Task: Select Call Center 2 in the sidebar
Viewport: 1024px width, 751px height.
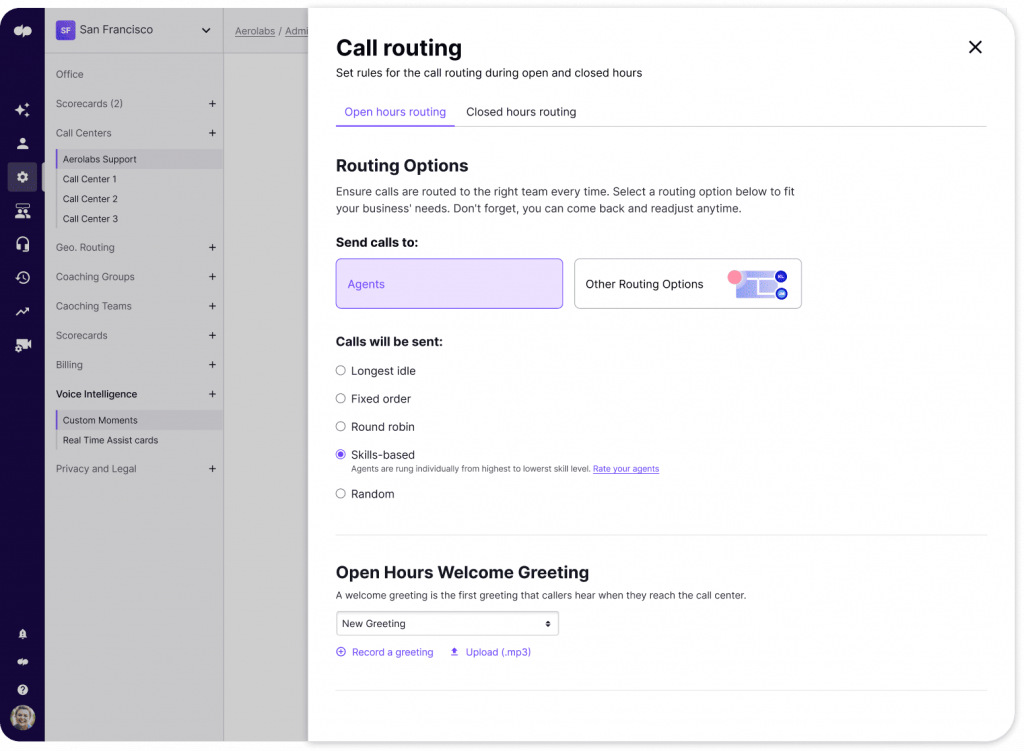Action: tap(90, 198)
